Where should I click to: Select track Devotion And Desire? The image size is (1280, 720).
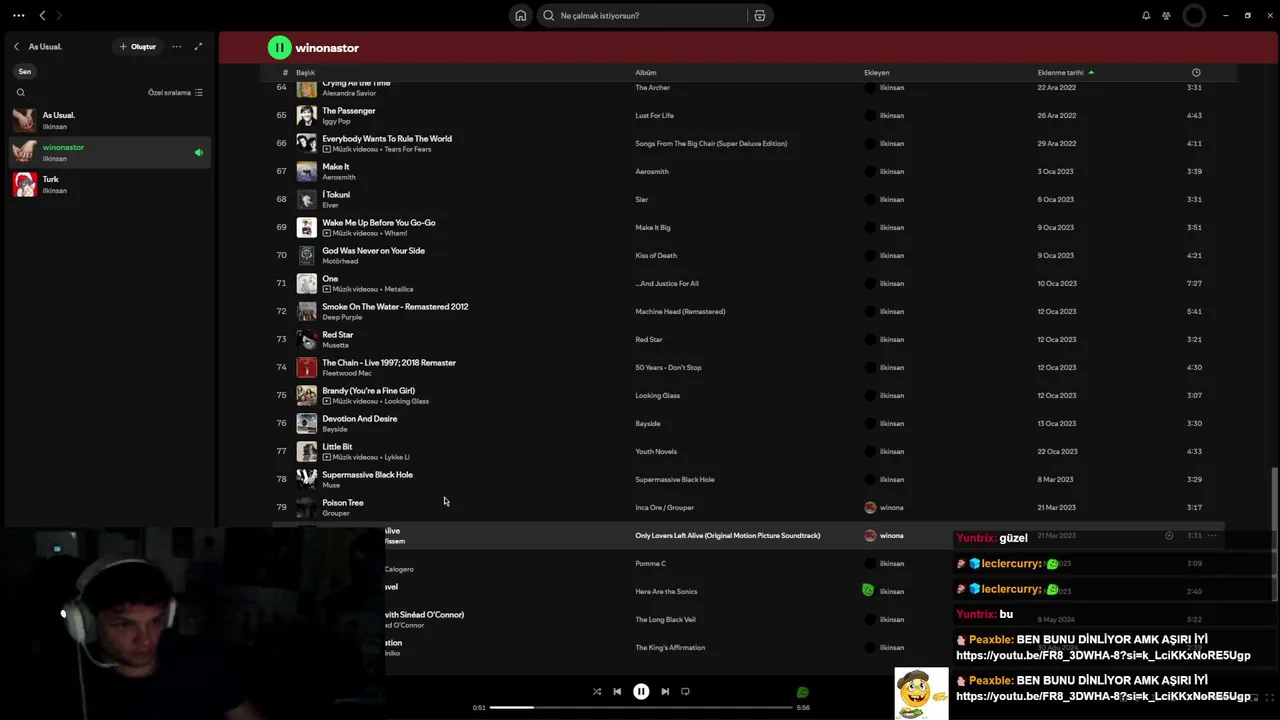click(360, 418)
